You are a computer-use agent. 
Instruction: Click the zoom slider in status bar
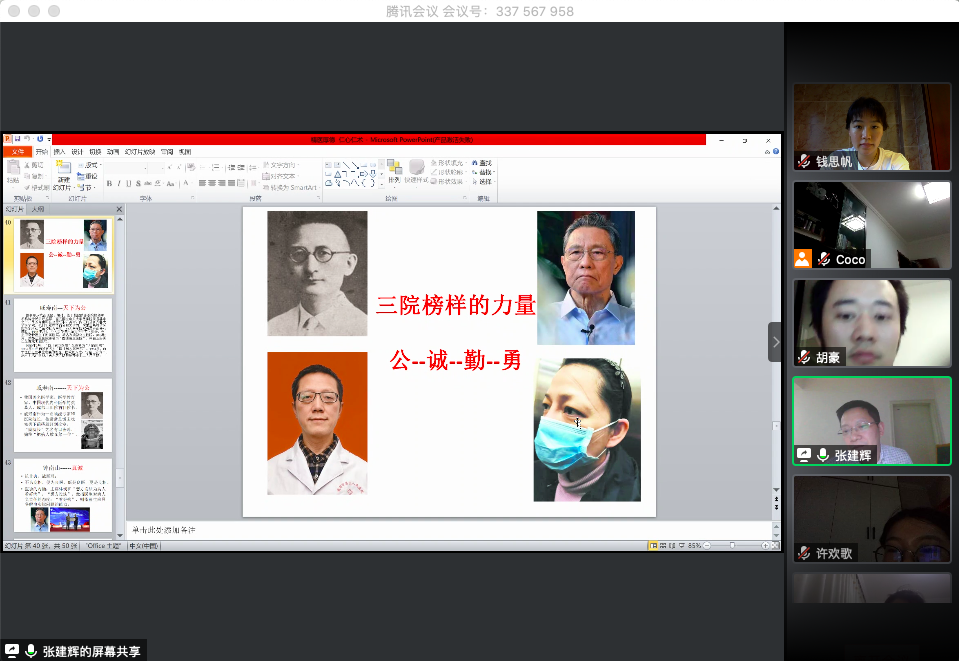click(x=733, y=545)
